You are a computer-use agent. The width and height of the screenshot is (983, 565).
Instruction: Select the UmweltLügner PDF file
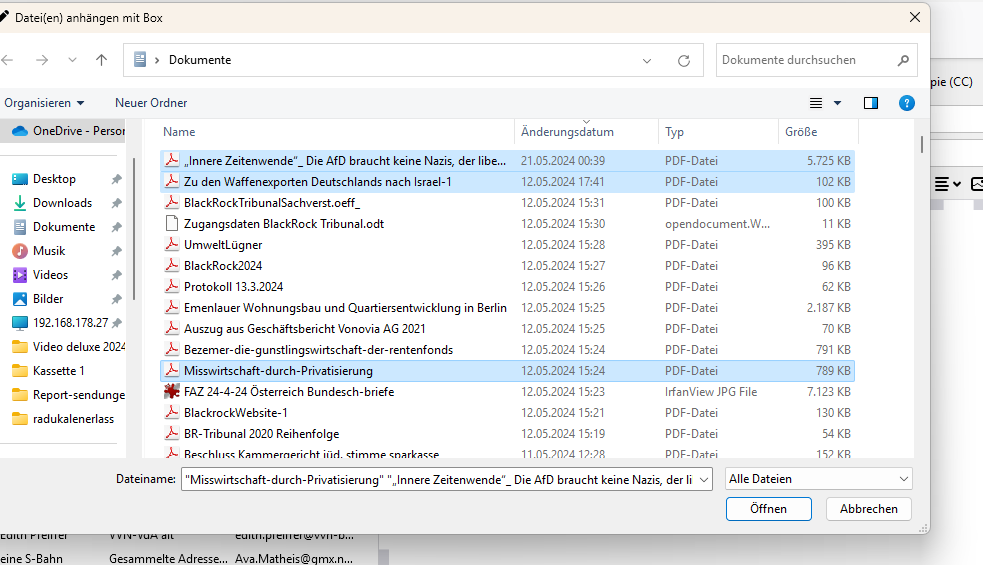pyautogui.click(x=223, y=245)
